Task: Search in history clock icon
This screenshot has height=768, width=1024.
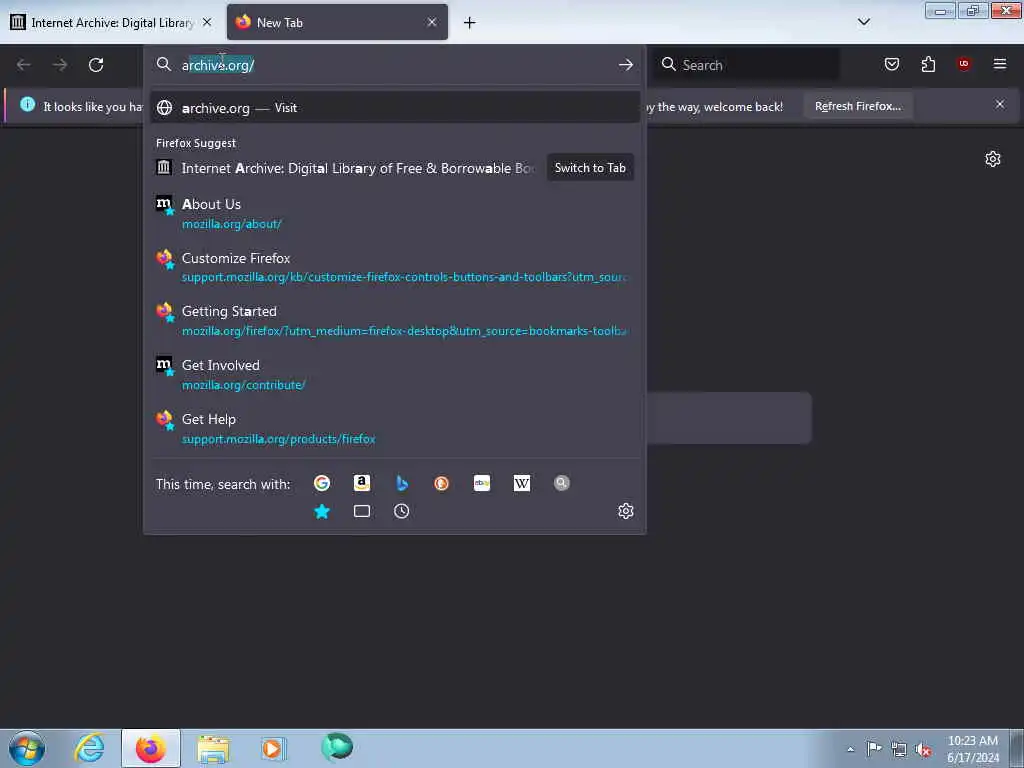Action: tap(402, 511)
